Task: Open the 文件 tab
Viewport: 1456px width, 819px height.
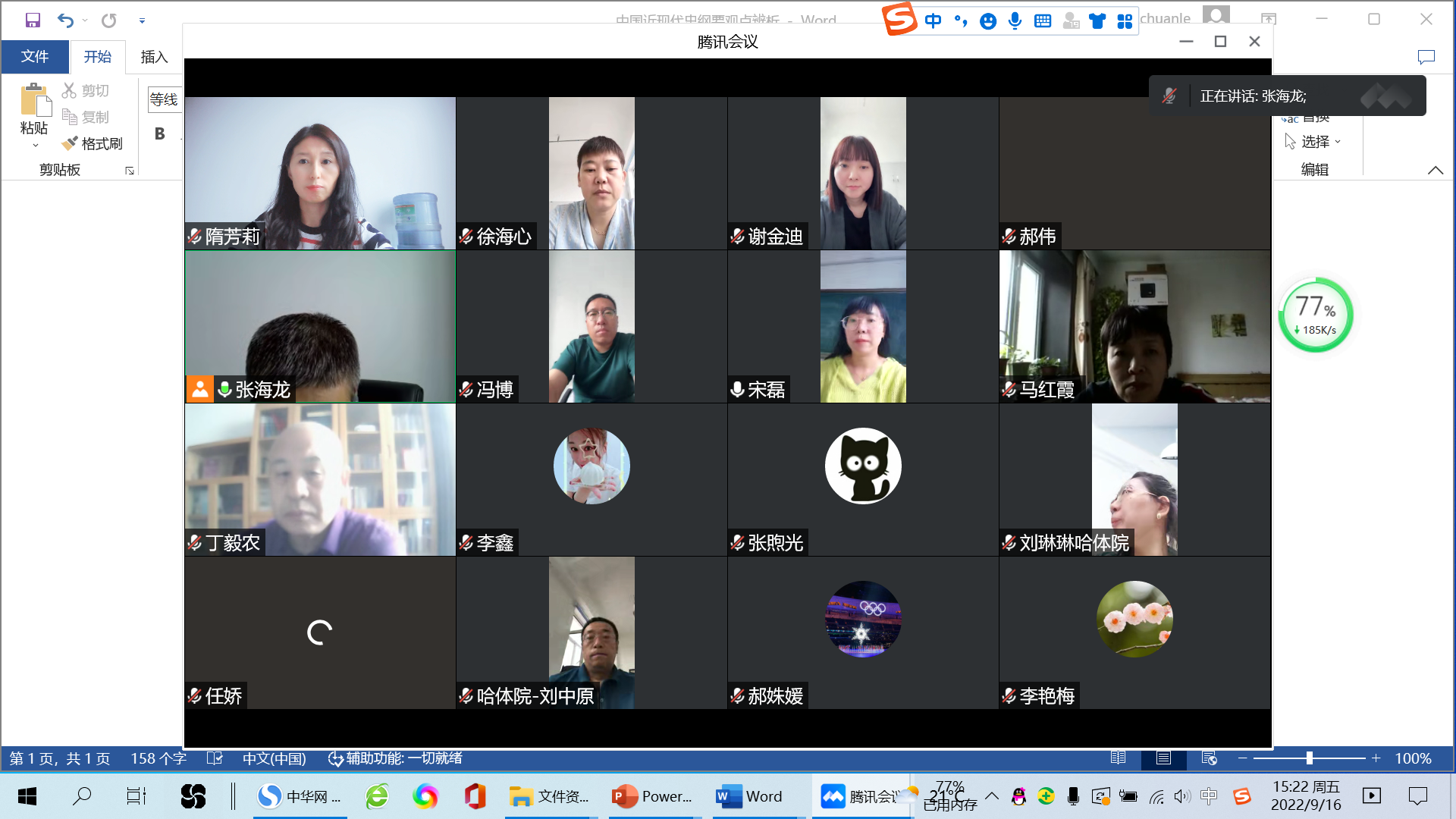Action: pos(35,57)
